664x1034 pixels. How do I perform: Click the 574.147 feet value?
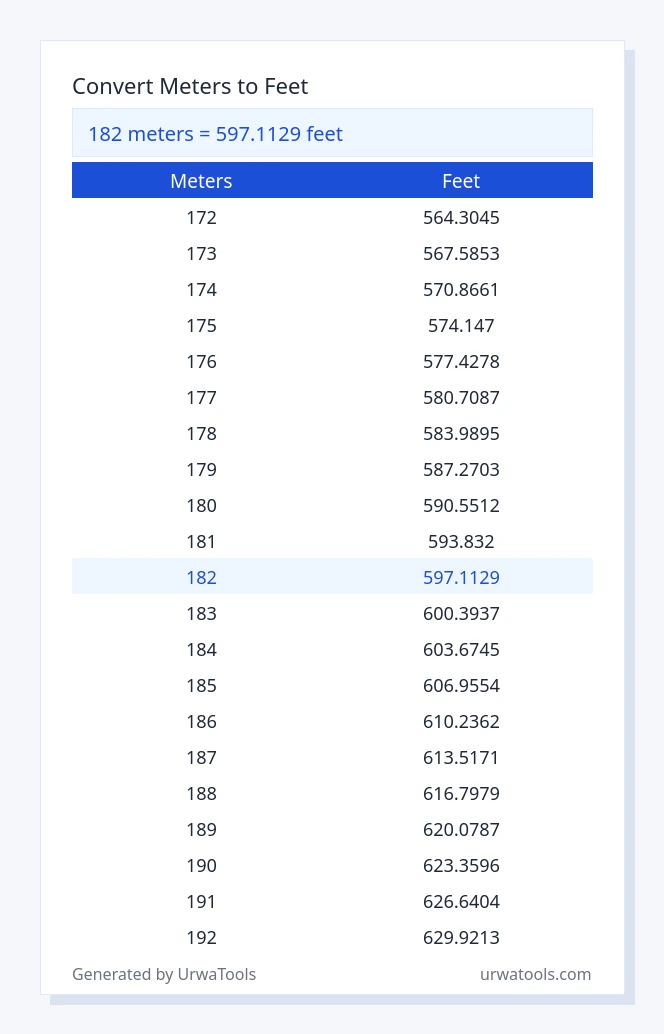pyautogui.click(x=461, y=325)
